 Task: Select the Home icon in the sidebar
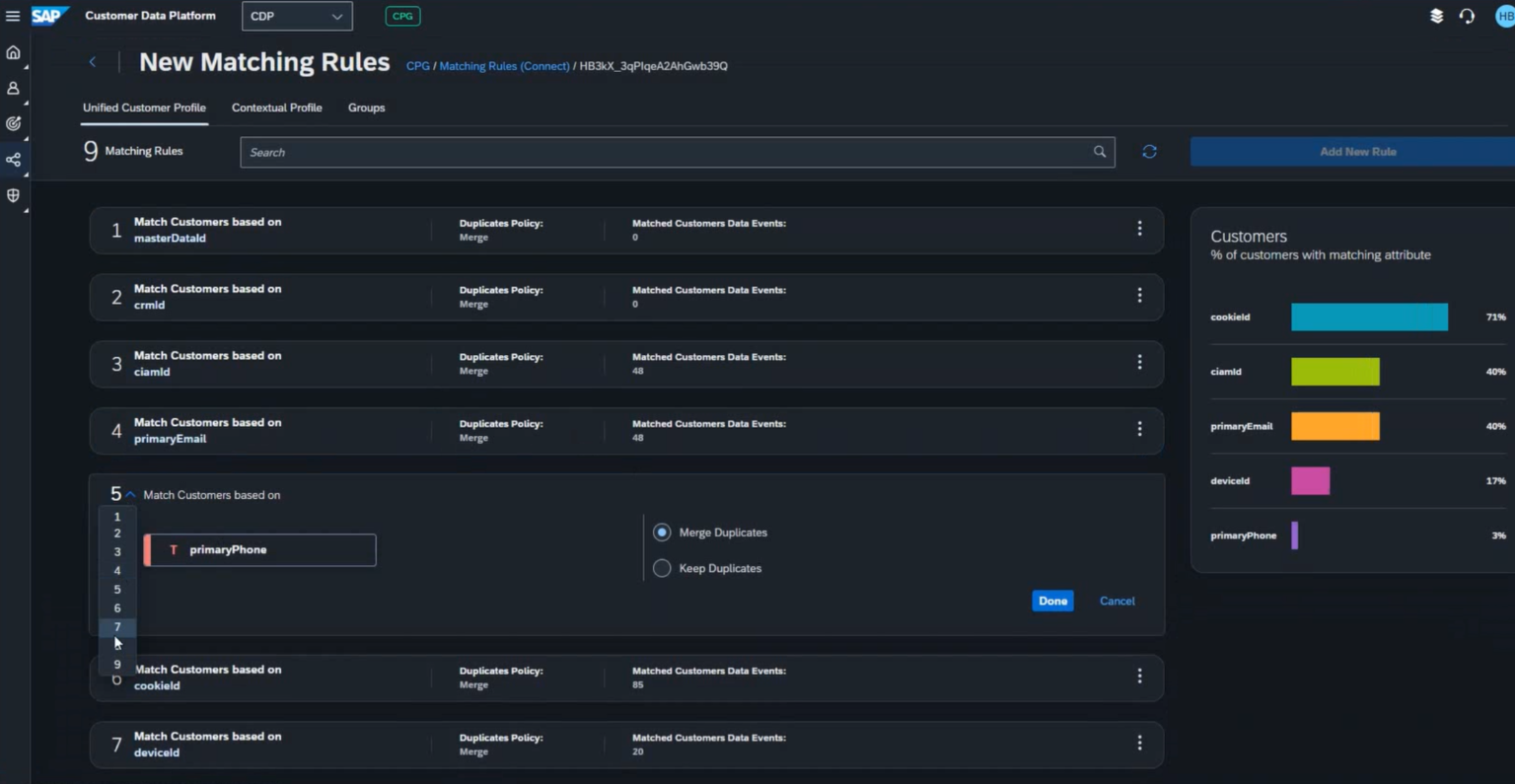click(13, 51)
